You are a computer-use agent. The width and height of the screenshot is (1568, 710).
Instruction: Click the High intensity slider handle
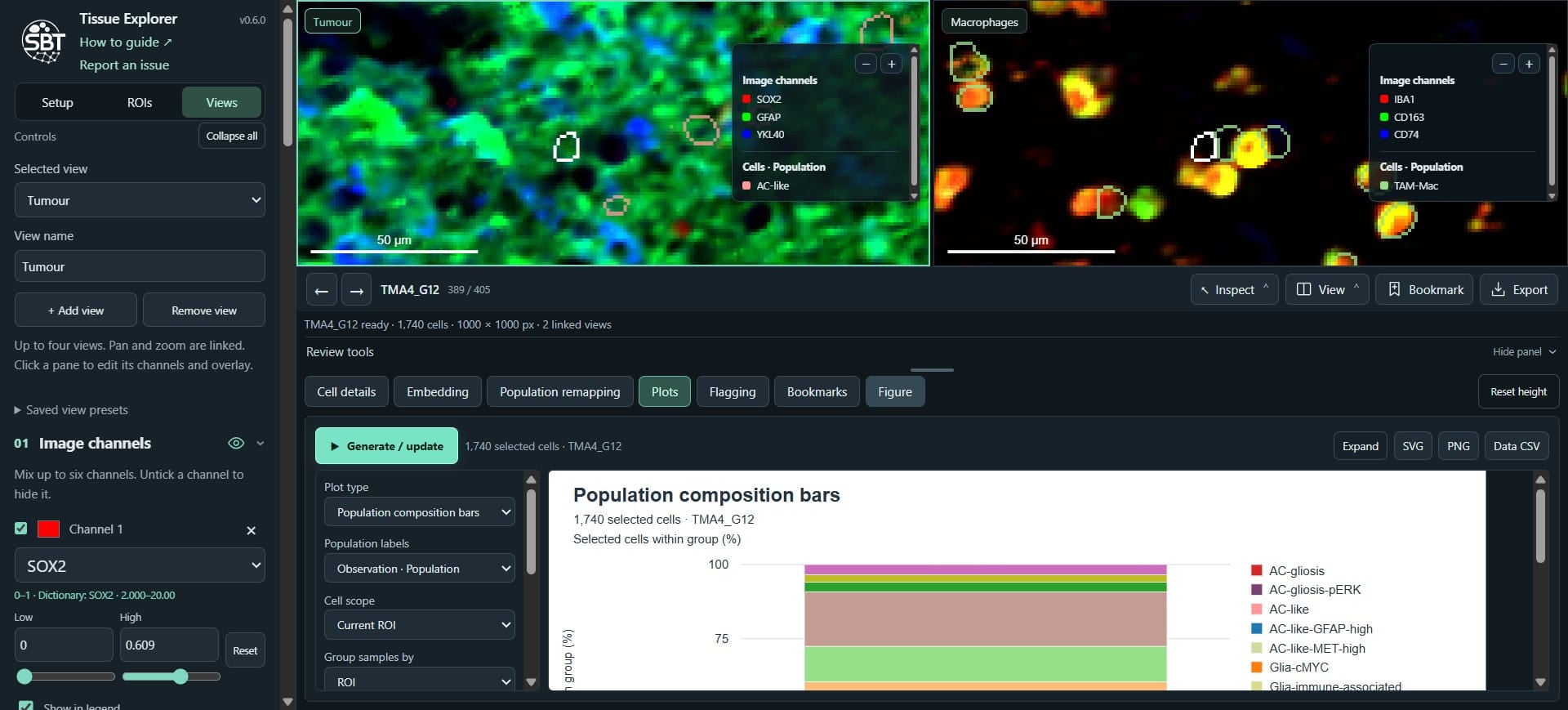click(x=180, y=677)
